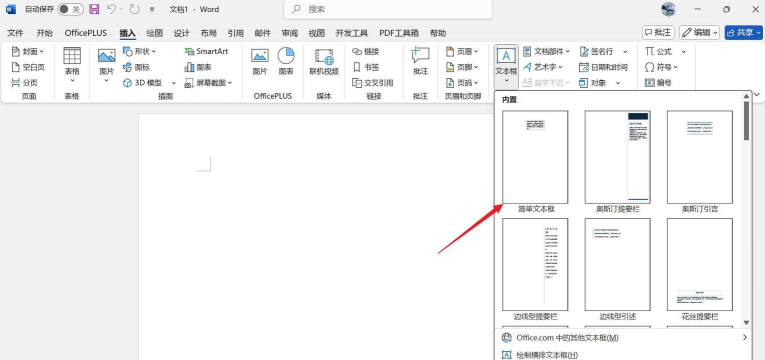Toggle the AutoSave switch
Viewport: 765px width, 360px height.
point(71,9)
